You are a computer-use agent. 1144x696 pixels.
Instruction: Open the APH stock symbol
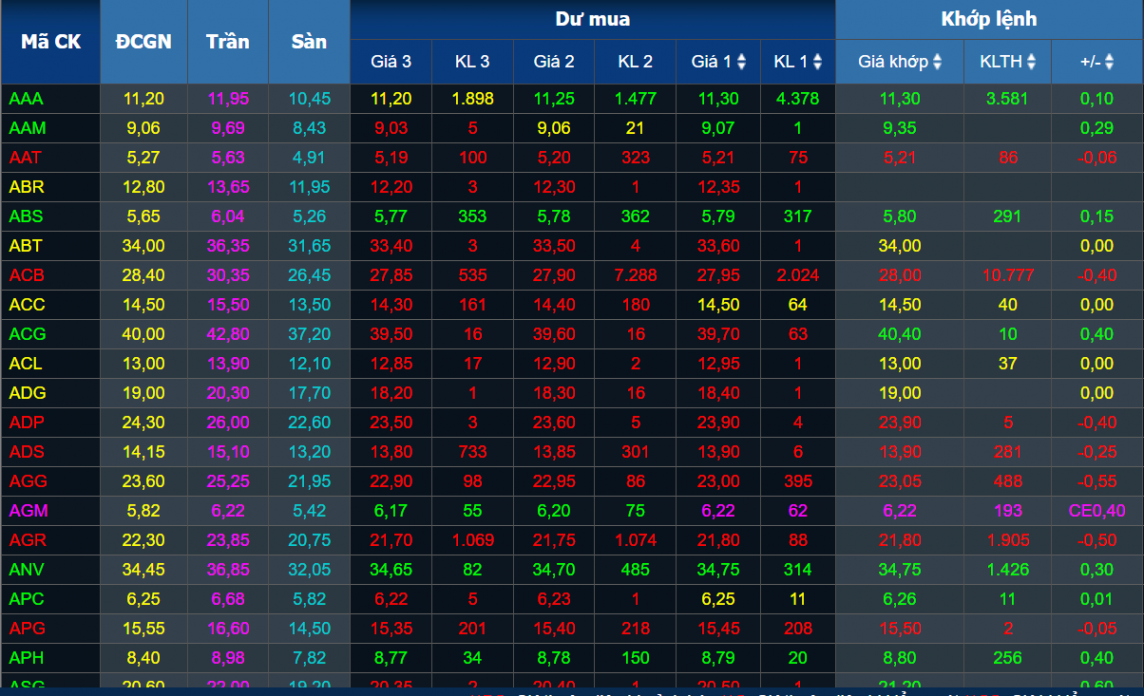pyautogui.click(x=27, y=658)
